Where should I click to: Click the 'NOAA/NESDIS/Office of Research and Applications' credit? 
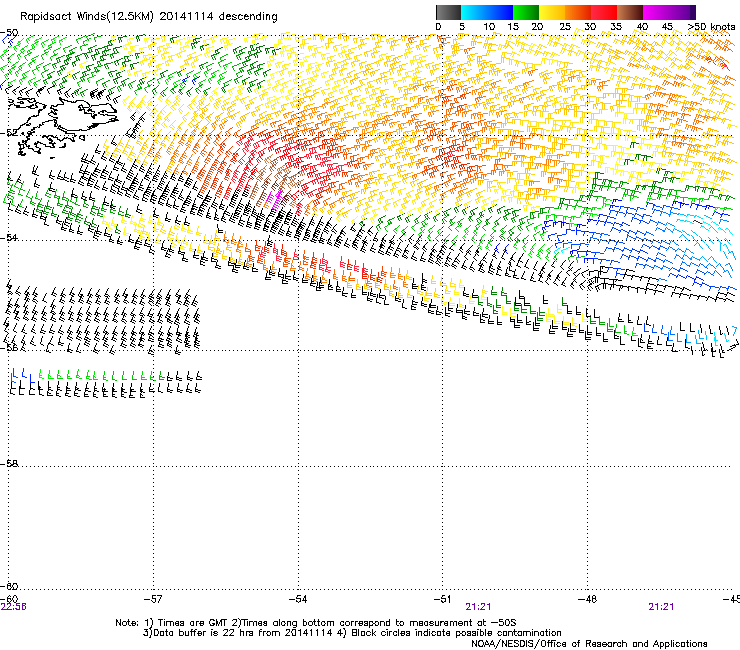click(x=589, y=644)
